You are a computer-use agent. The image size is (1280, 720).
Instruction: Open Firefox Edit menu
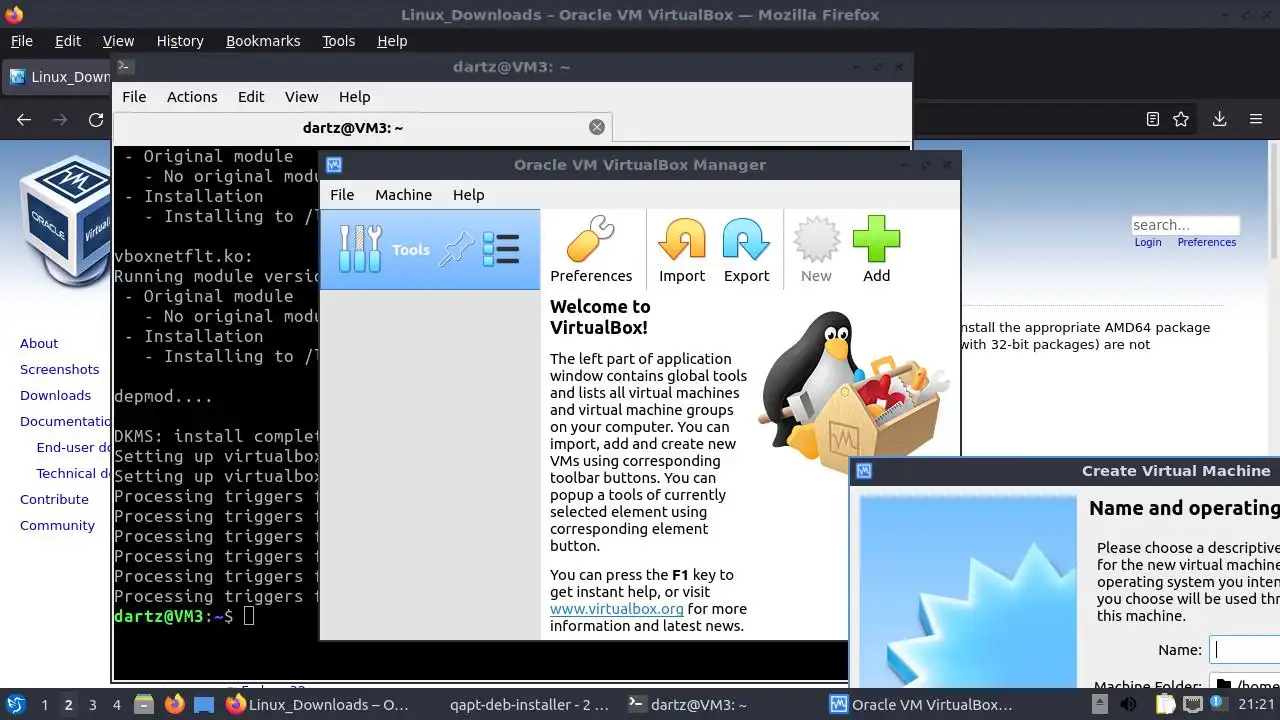[x=68, y=41]
